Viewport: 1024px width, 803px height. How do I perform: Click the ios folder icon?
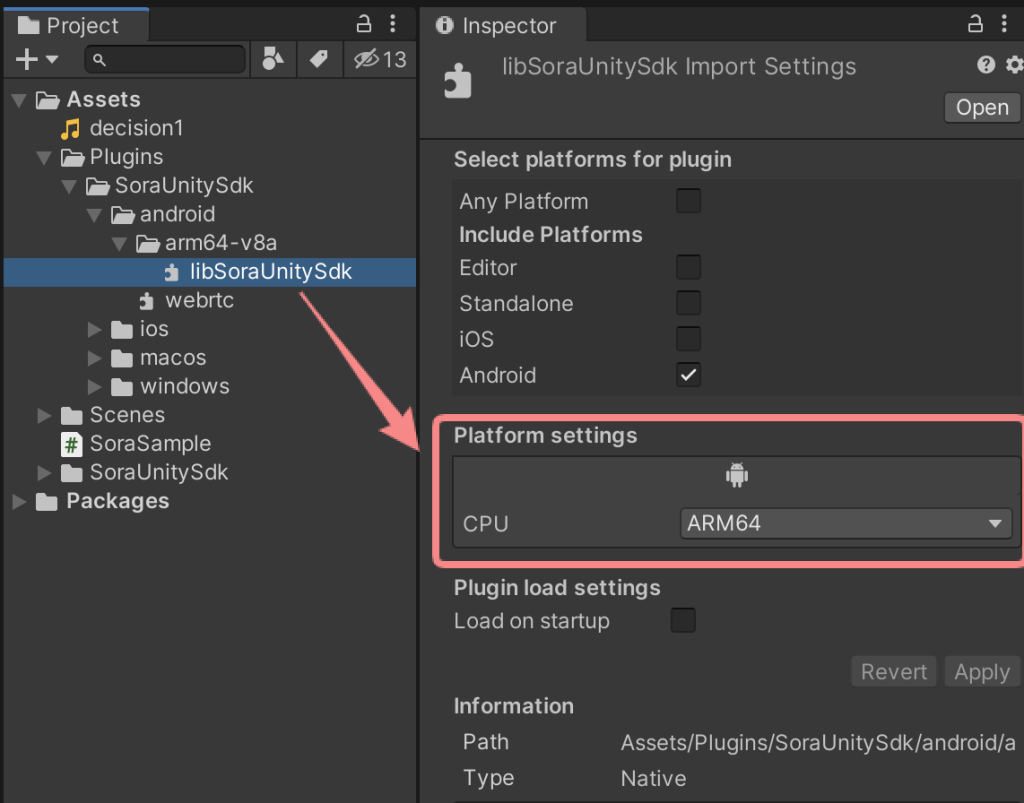(122, 329)
